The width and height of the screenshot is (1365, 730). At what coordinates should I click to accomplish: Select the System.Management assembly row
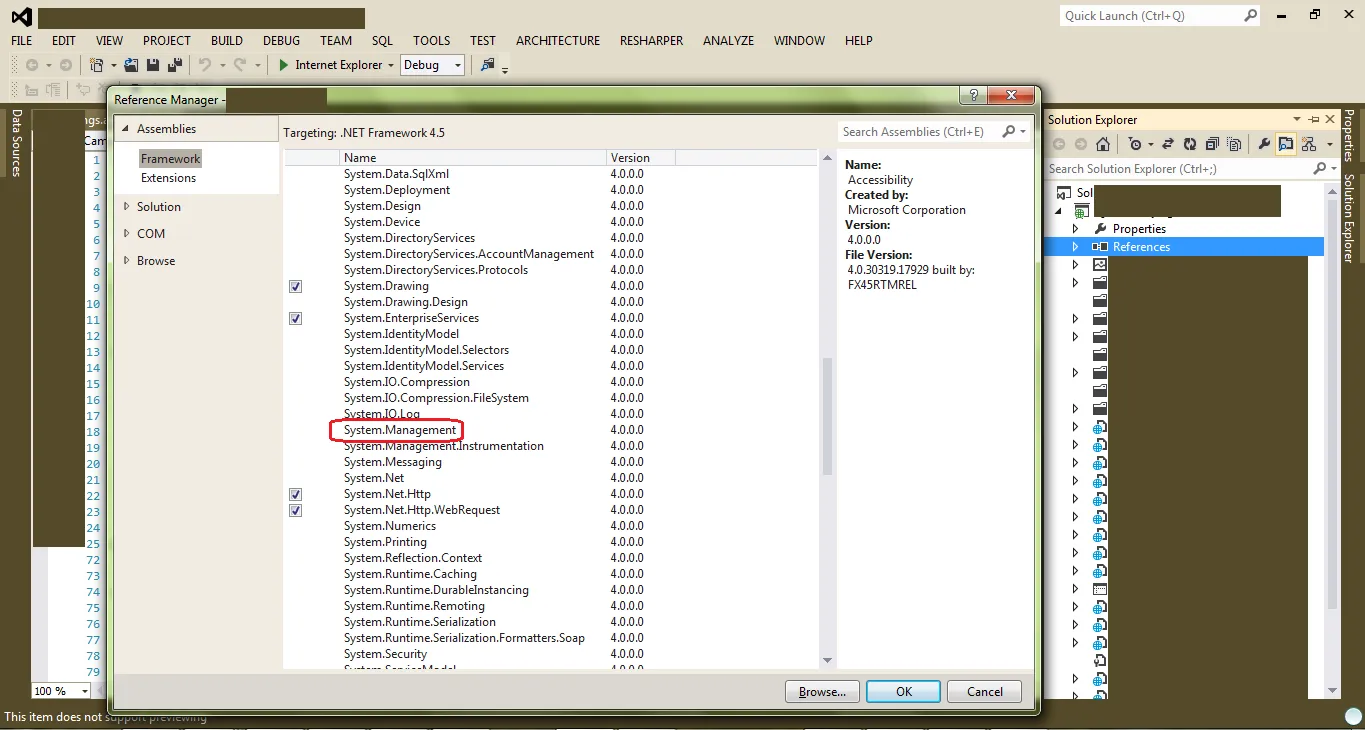pos(551,430)
